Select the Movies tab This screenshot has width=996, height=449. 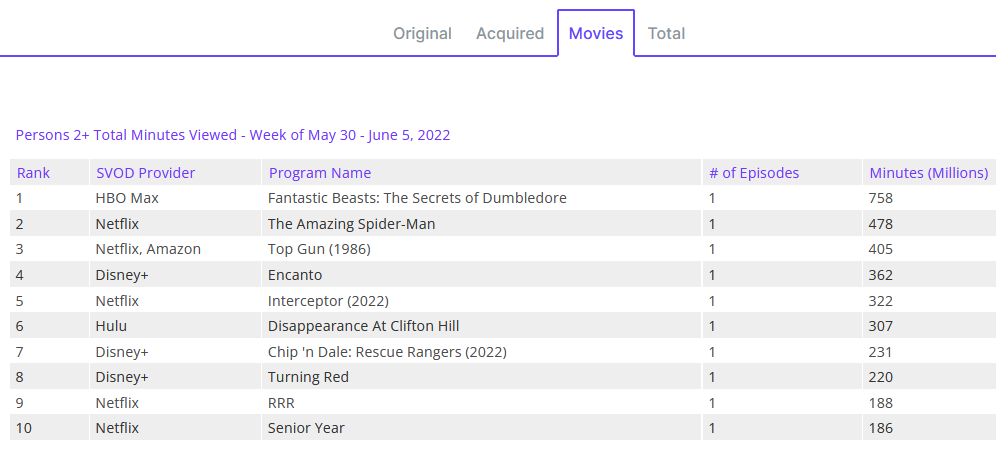596,33
